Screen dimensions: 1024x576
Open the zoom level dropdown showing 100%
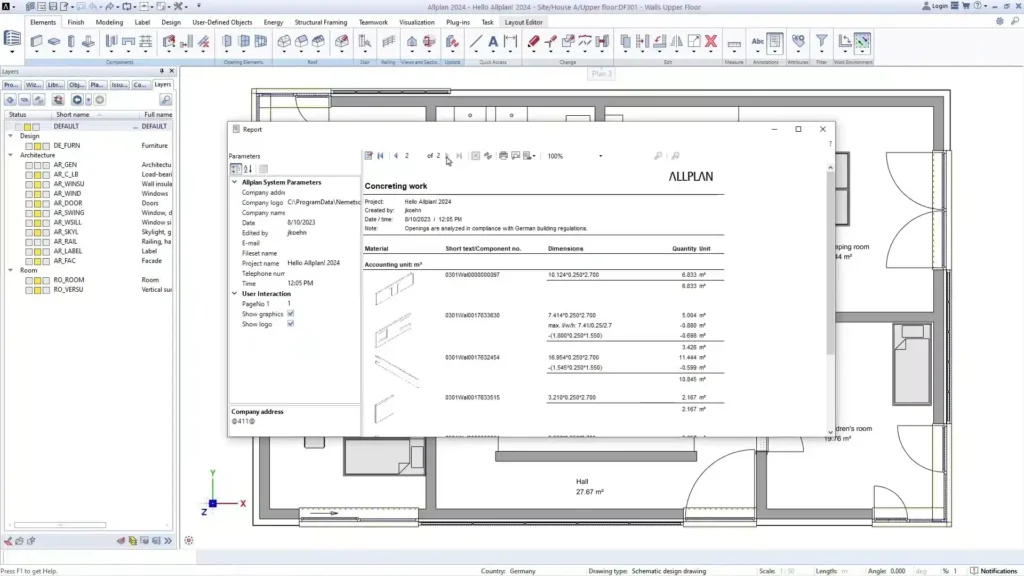point(600,156)
